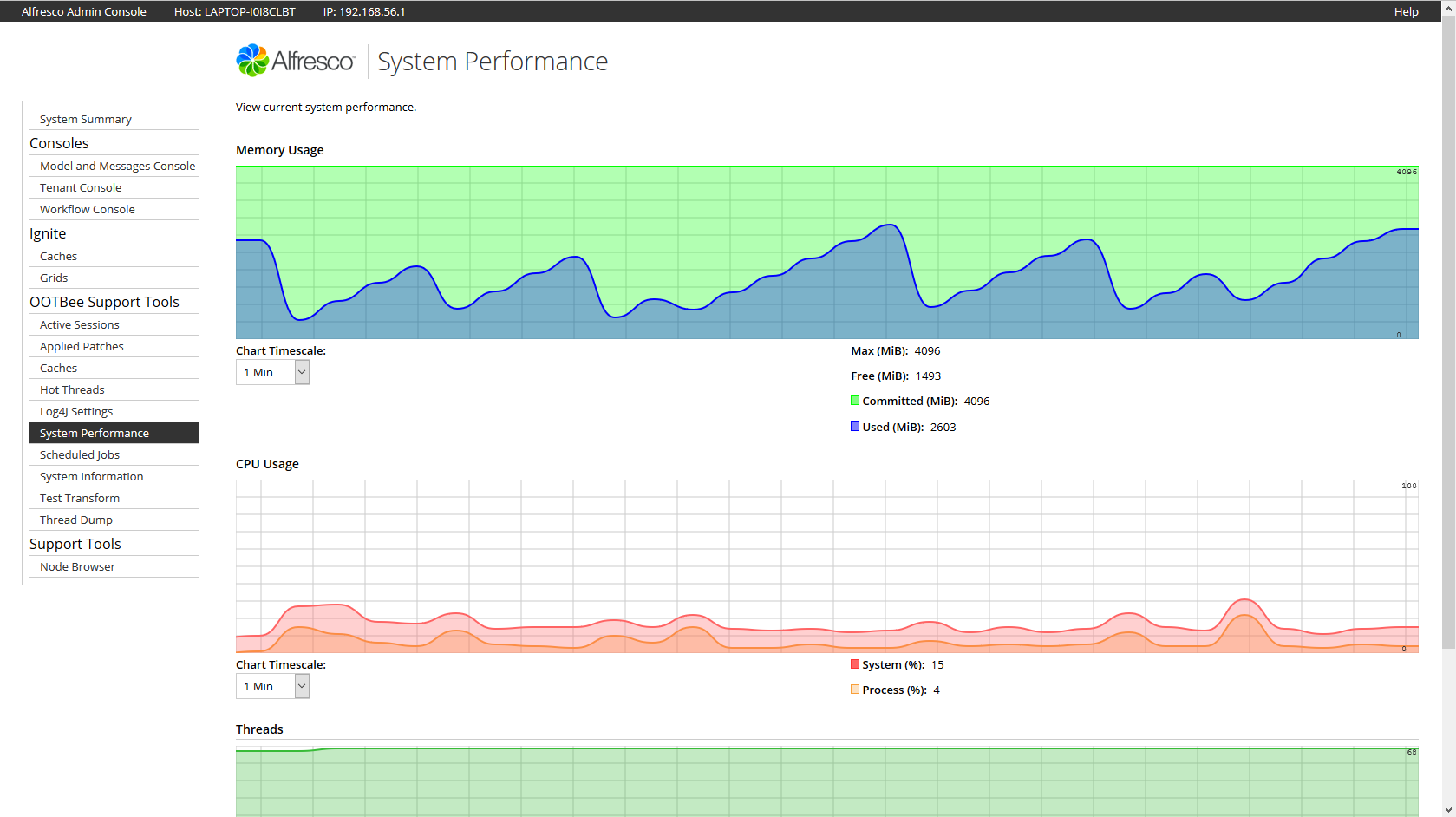This screenshot has width=1456, height=817.
Task: Click the Used (MiB) 2603 value
Action: 943,427
